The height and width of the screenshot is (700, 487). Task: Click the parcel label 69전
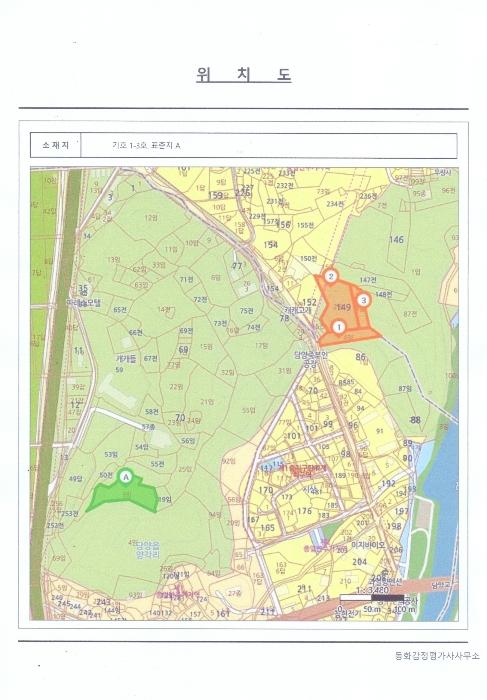point(186,331)
